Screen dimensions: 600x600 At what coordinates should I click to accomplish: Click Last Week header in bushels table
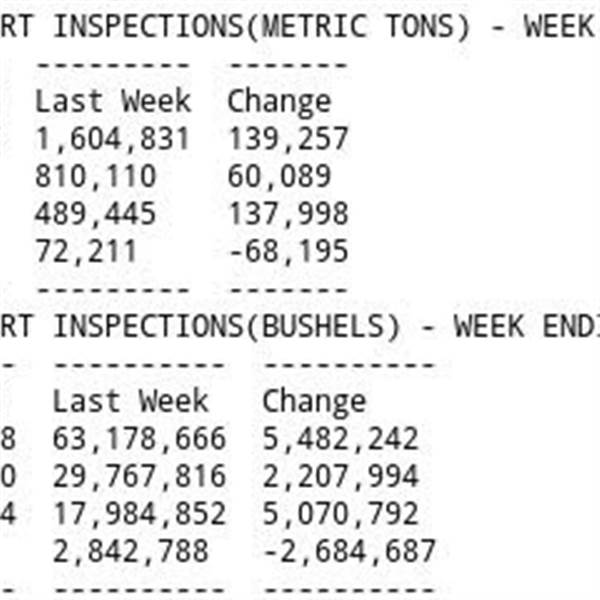tap(130, 401)
